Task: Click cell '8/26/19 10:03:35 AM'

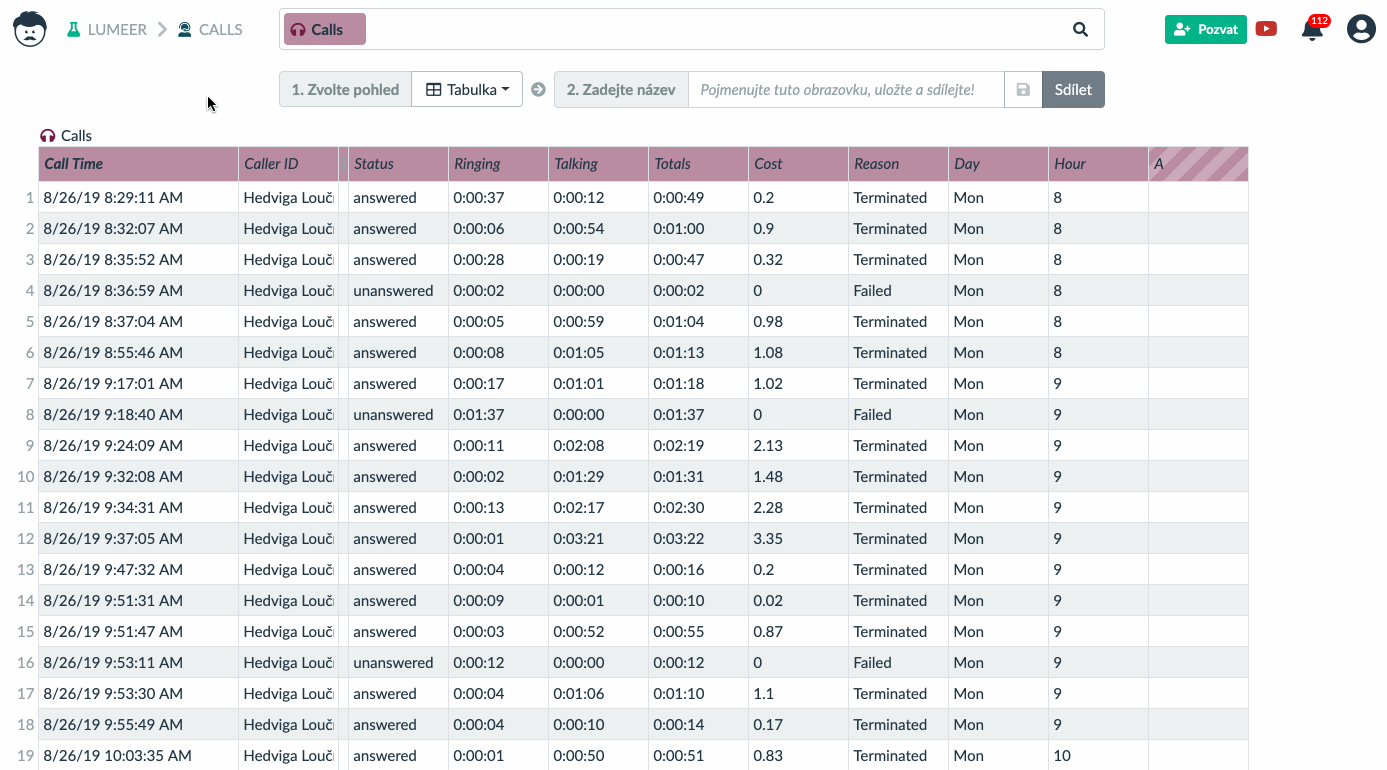Action: (138, 756)
